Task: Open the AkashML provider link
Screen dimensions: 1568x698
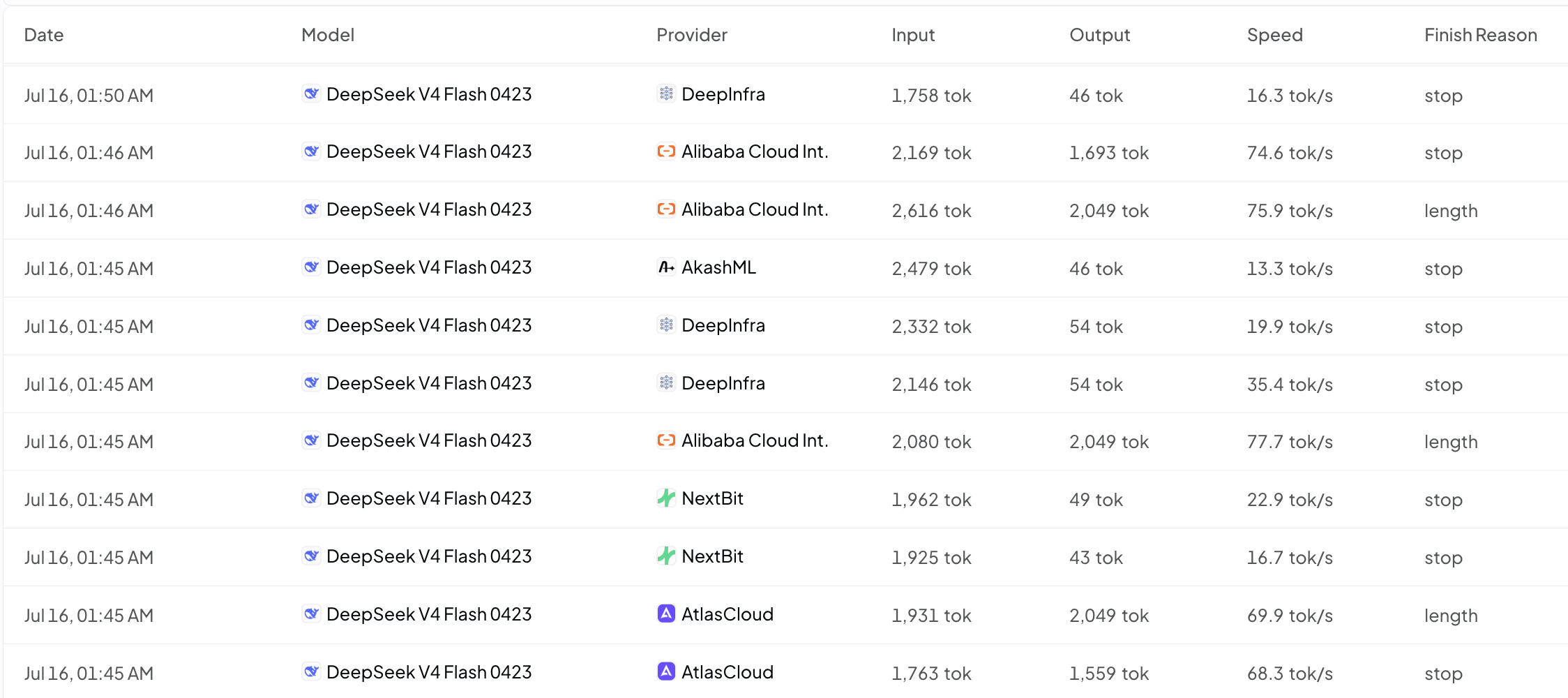Action: pos(718,267)
